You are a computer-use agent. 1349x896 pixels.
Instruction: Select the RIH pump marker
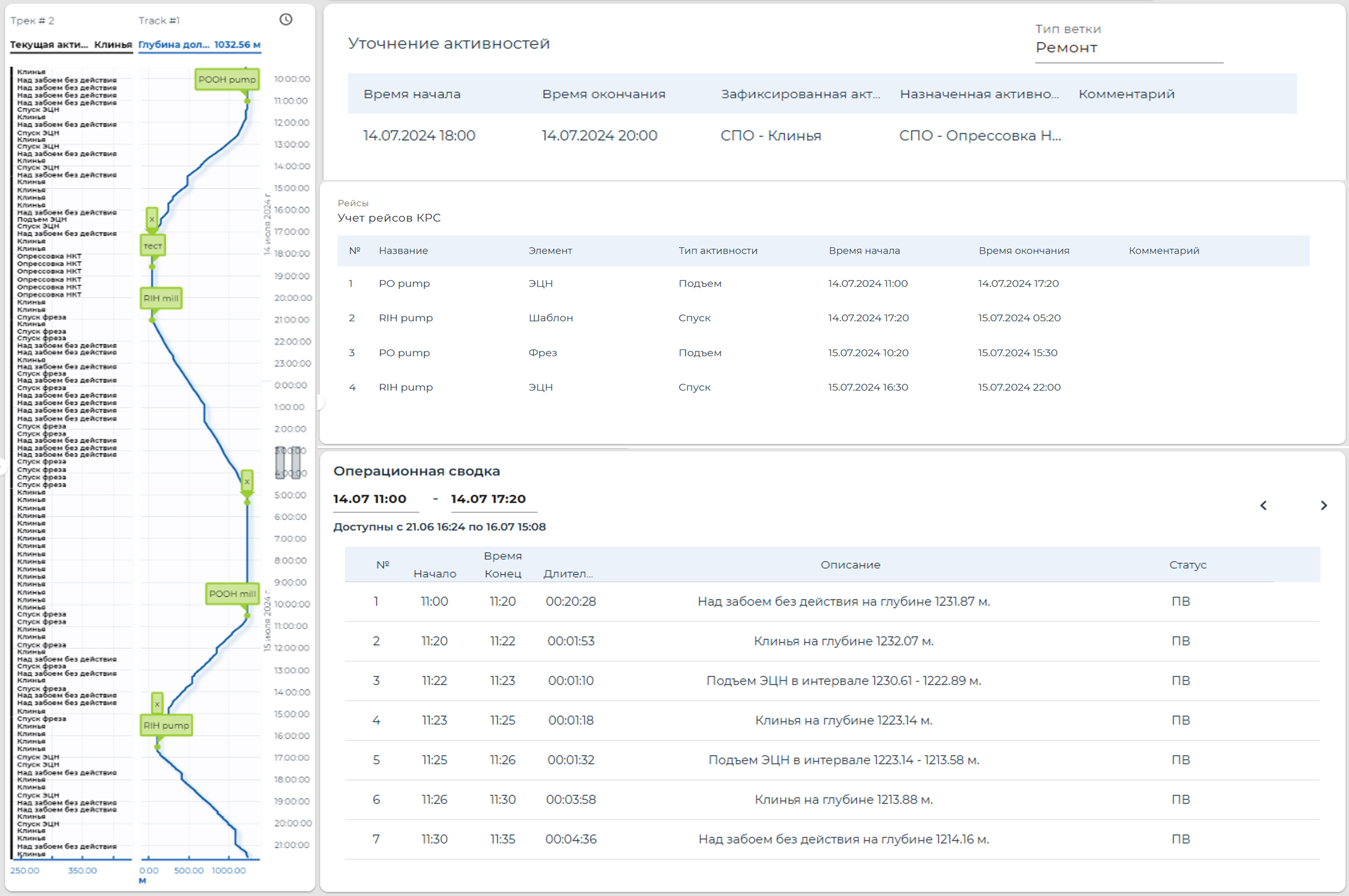(x=166, y=725)
